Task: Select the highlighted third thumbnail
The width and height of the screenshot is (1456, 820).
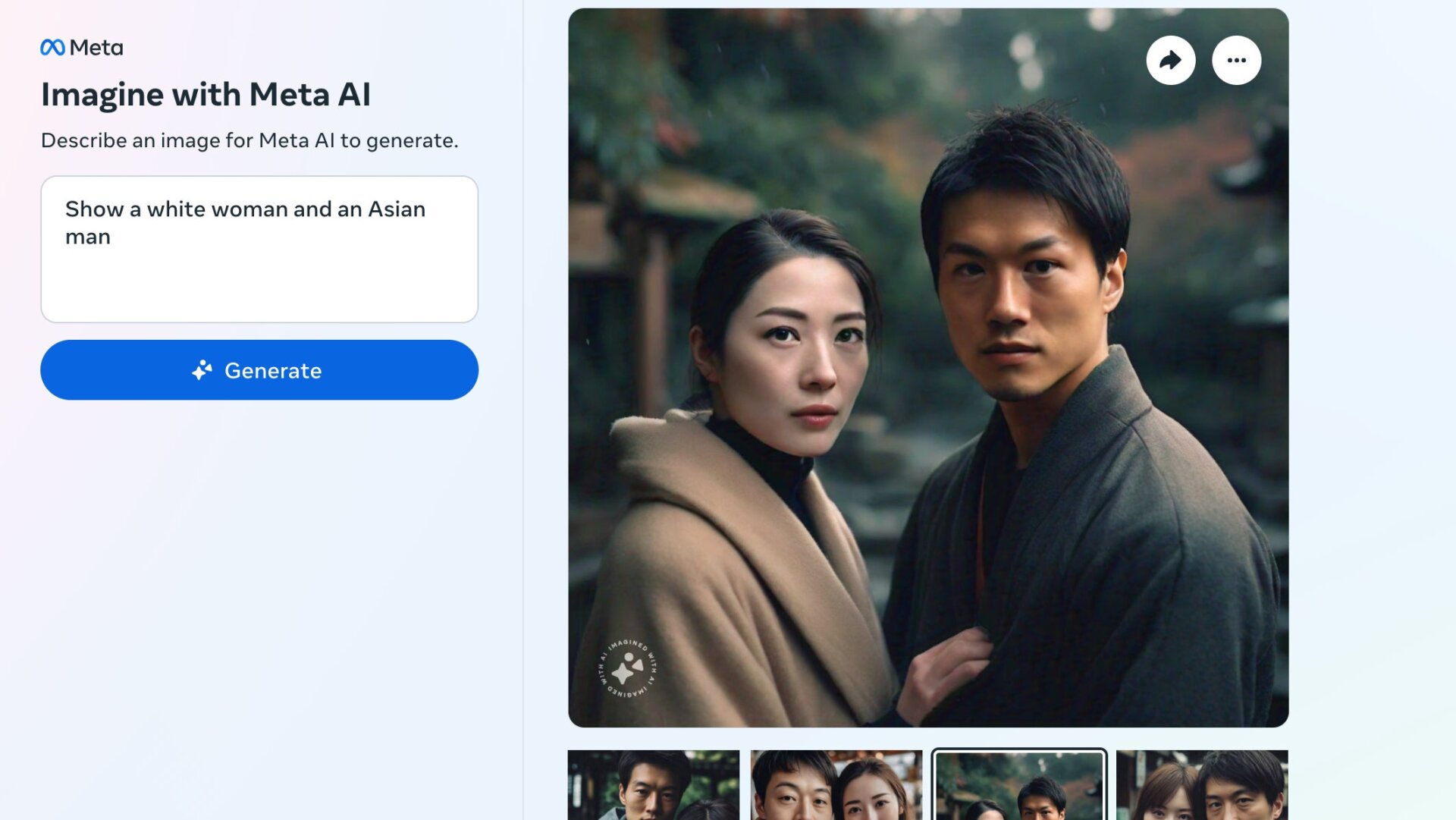Action: coord(1019,785)
